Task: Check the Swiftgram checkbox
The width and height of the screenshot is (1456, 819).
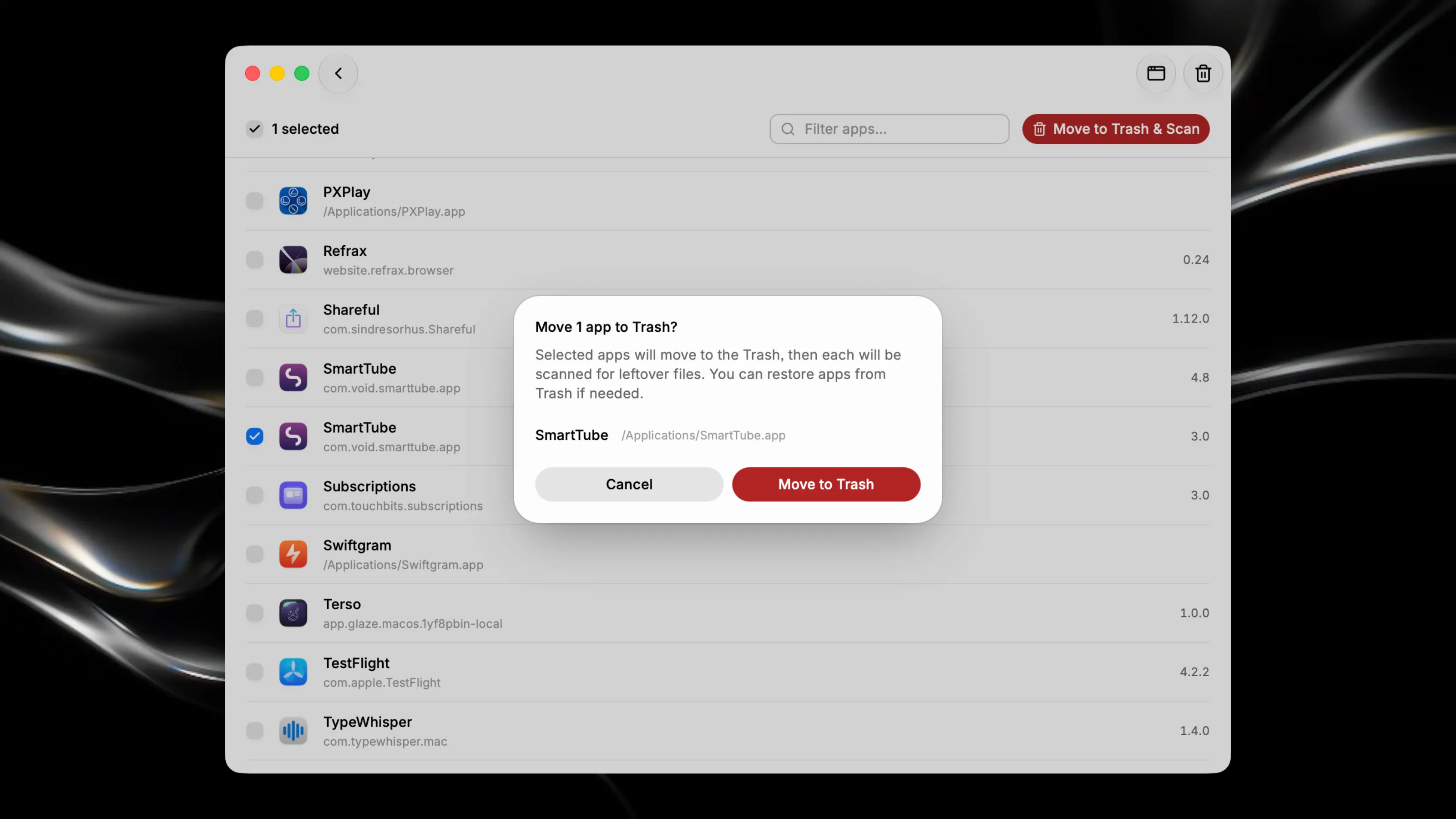Action: [254, 554]
